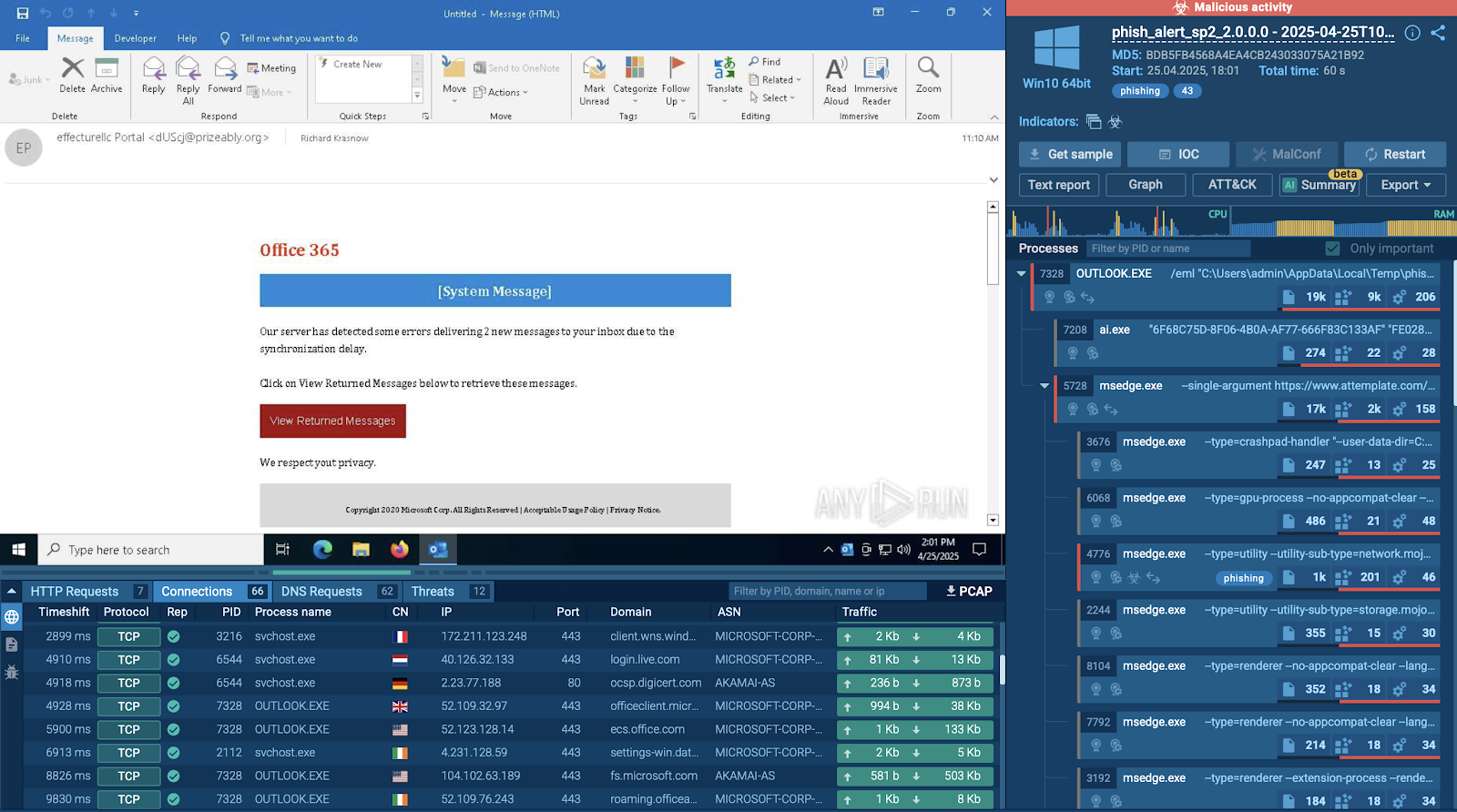Show the Threats tab
Viewport: 1457px width, 812px height.
coord(449,592)
